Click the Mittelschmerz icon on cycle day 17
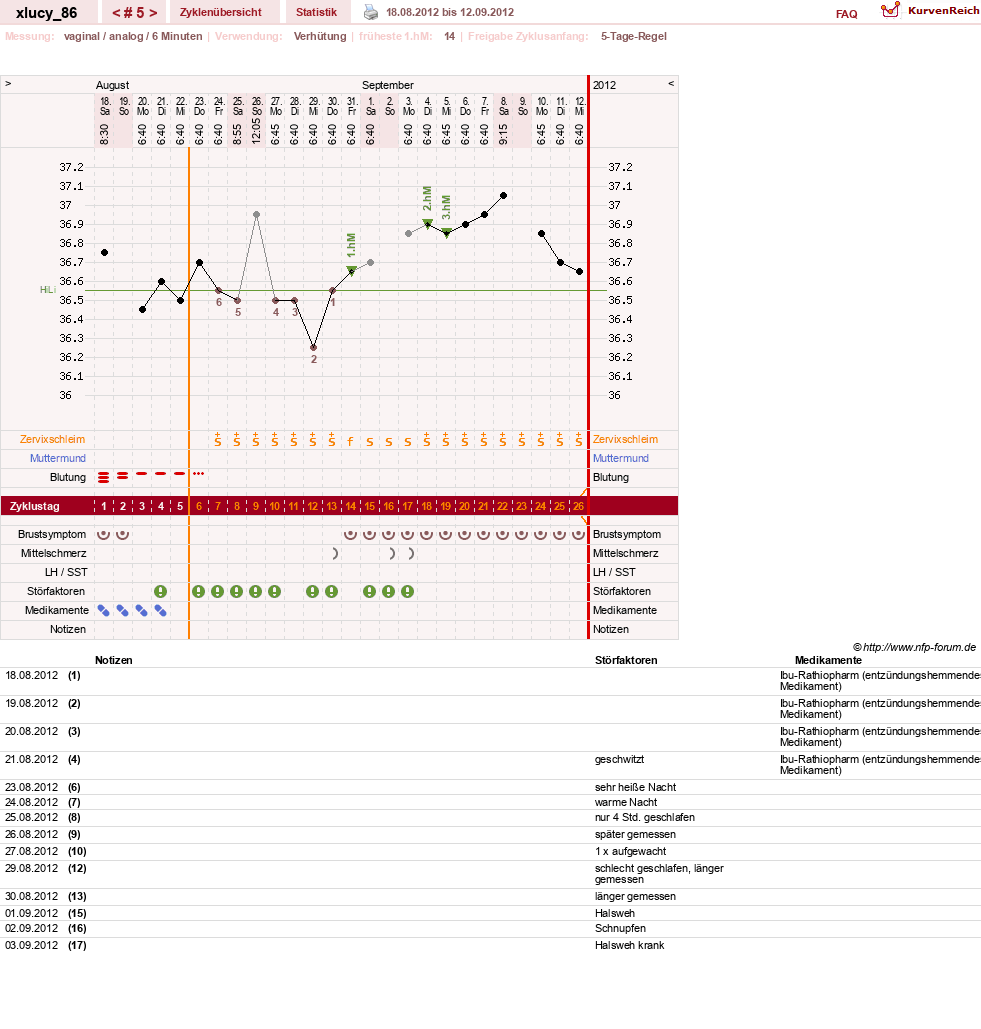Image resolution: width=981 pixels, height=1029 pixels. click(x=411, y=553)
